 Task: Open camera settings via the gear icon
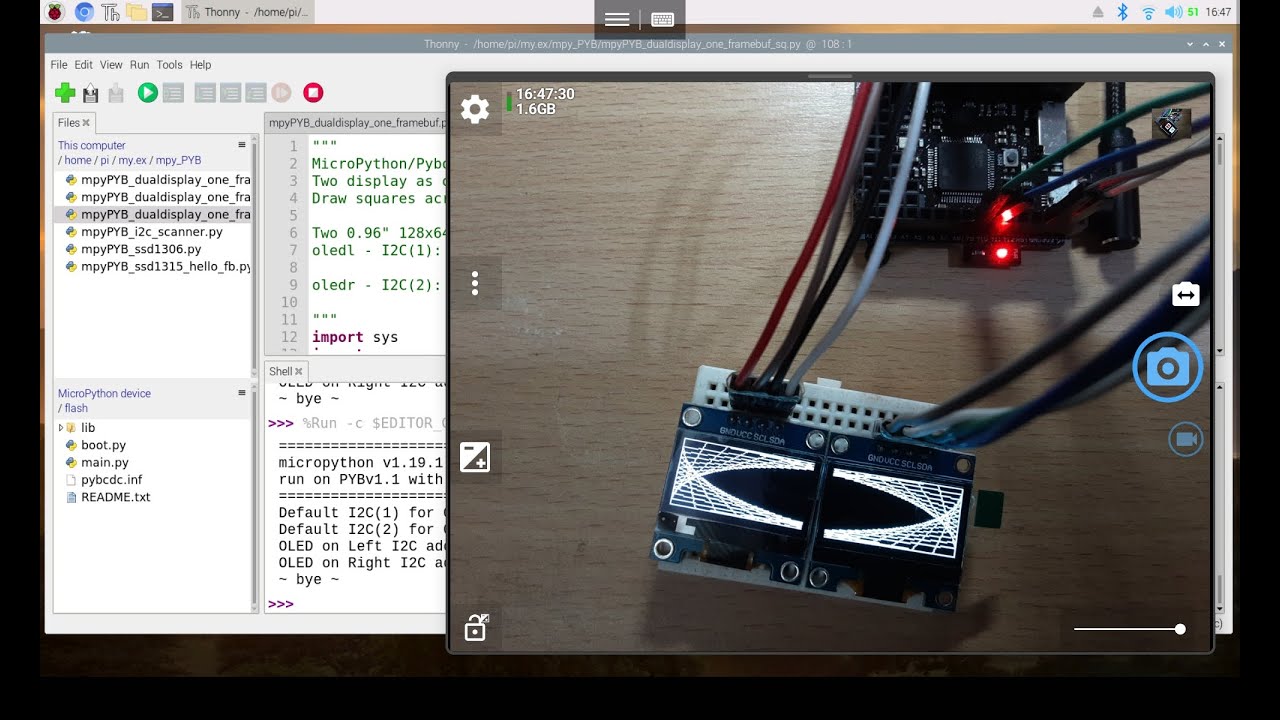click(475, 110)
